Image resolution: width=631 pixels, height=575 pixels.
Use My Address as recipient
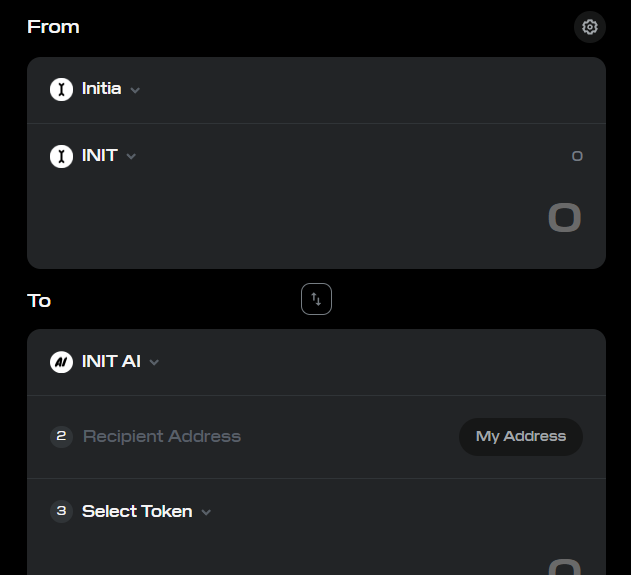point(521,437)
